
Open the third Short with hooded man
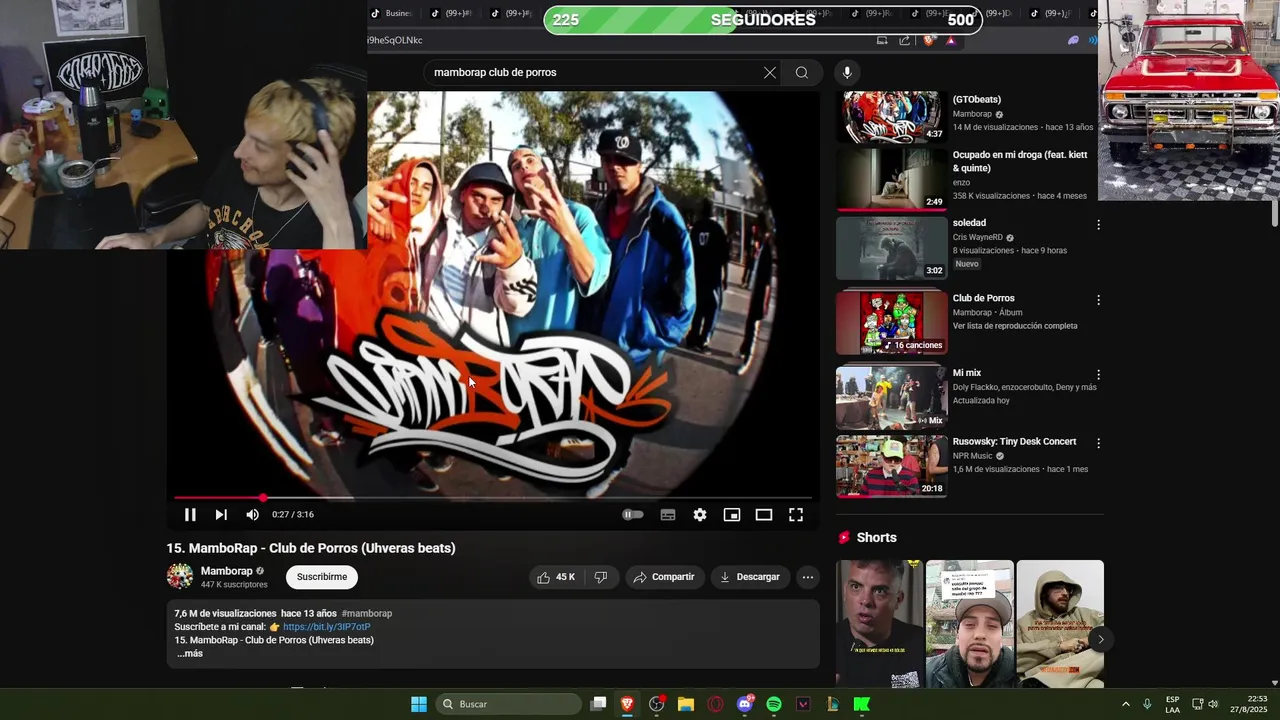[1060, 624]
